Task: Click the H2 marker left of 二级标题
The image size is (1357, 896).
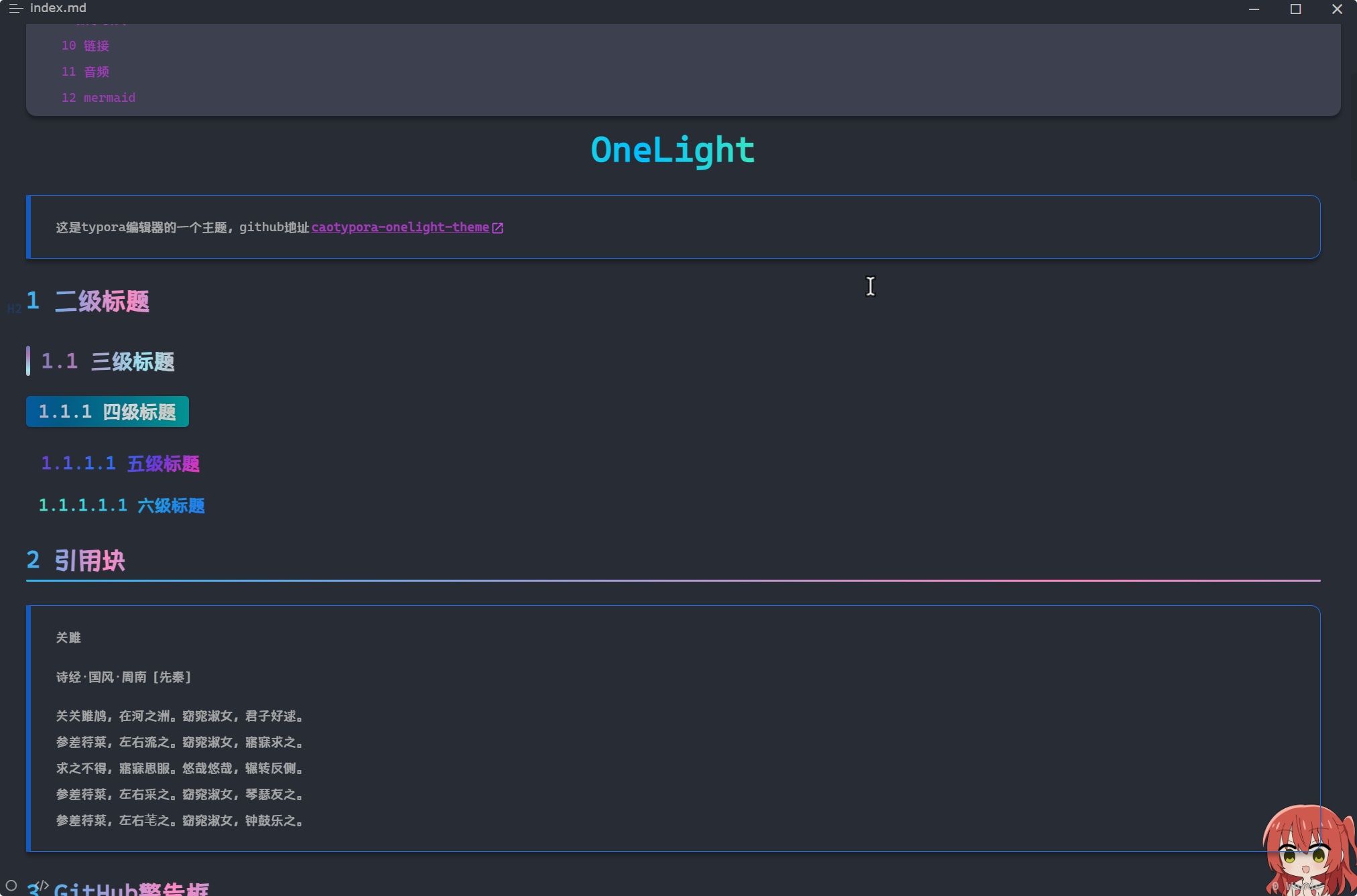Action: tap(14, 308)
